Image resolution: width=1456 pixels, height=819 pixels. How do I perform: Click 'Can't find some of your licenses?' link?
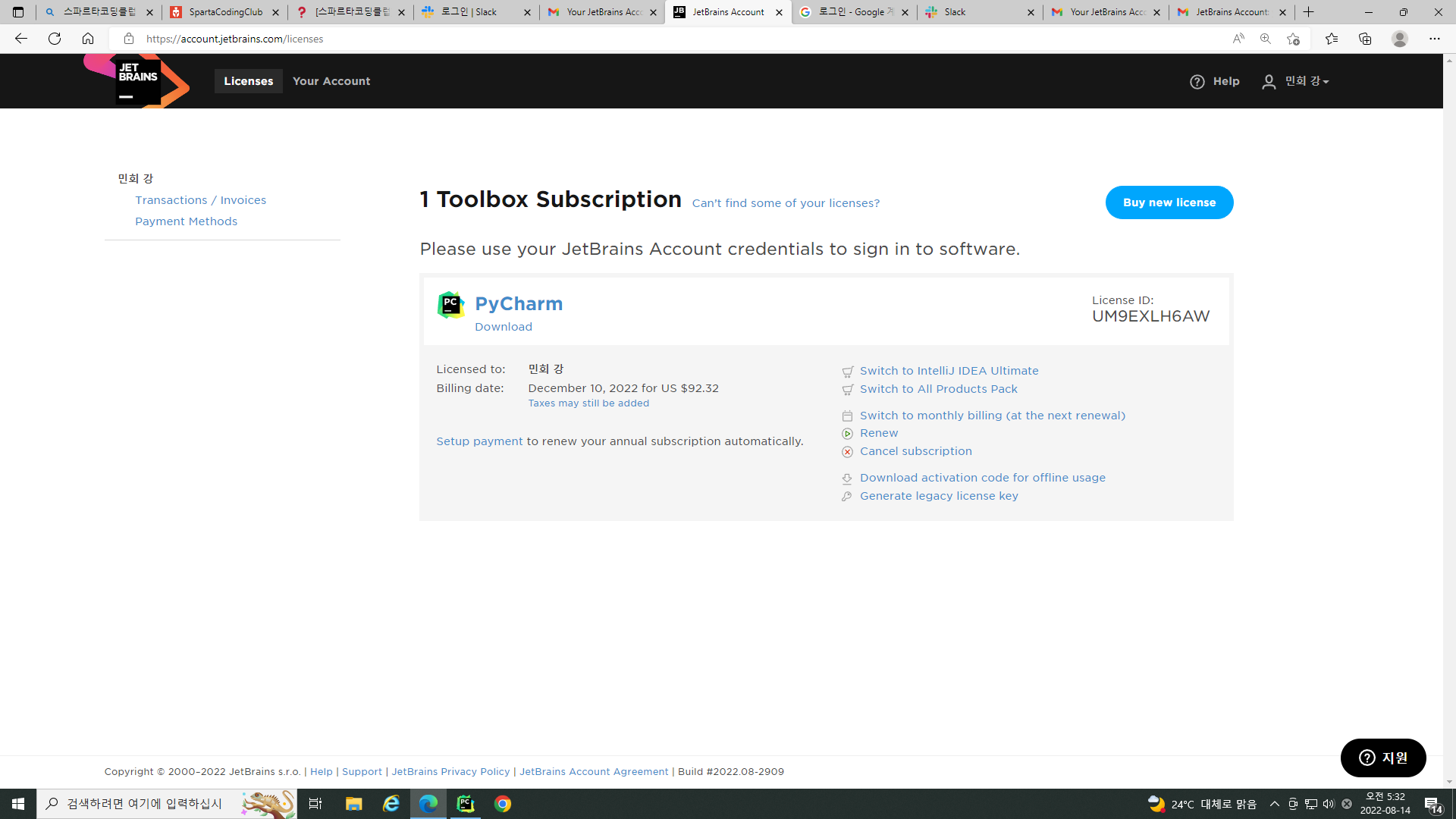coord(786,203)
